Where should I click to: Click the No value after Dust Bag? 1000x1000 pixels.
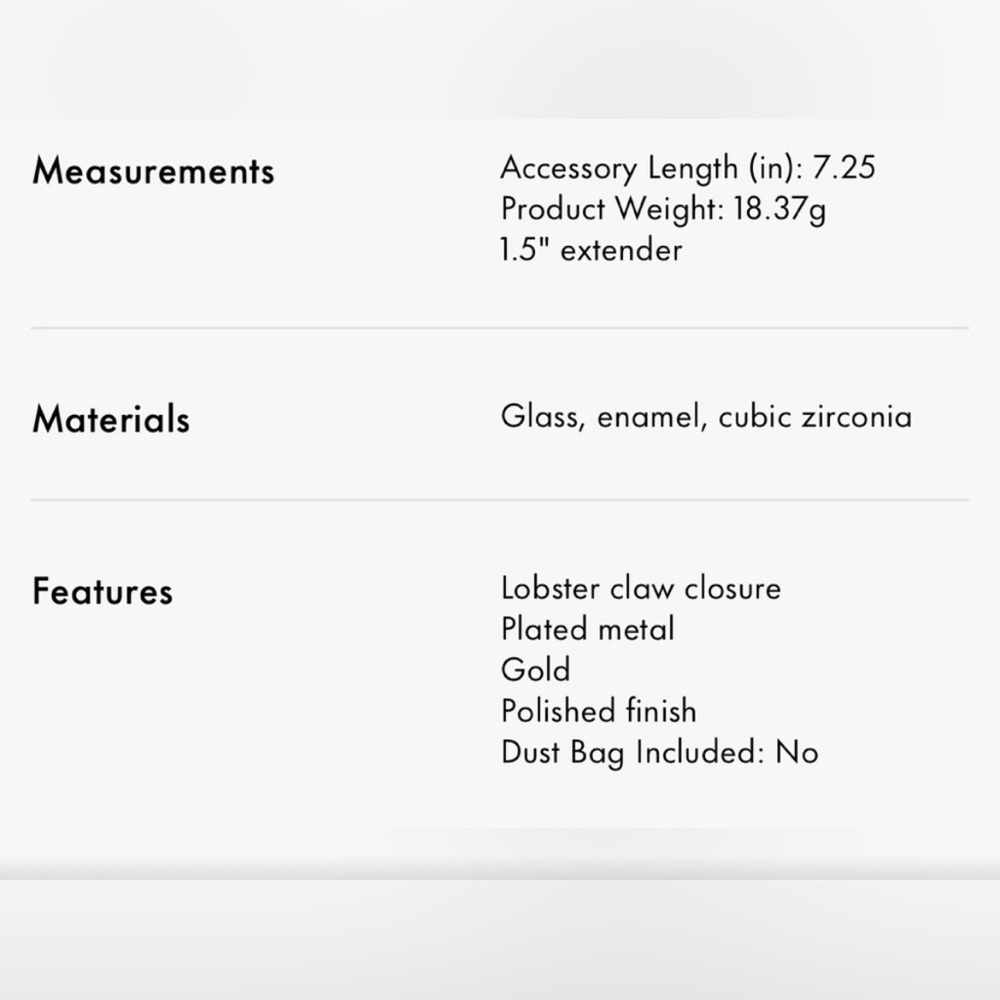797,752
